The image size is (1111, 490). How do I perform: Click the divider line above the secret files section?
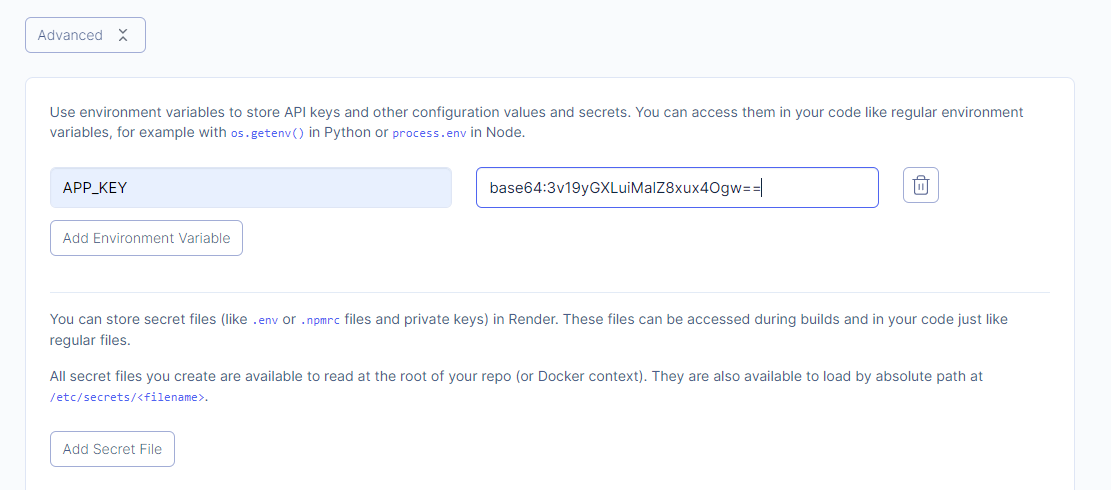[x=550, y=292]
